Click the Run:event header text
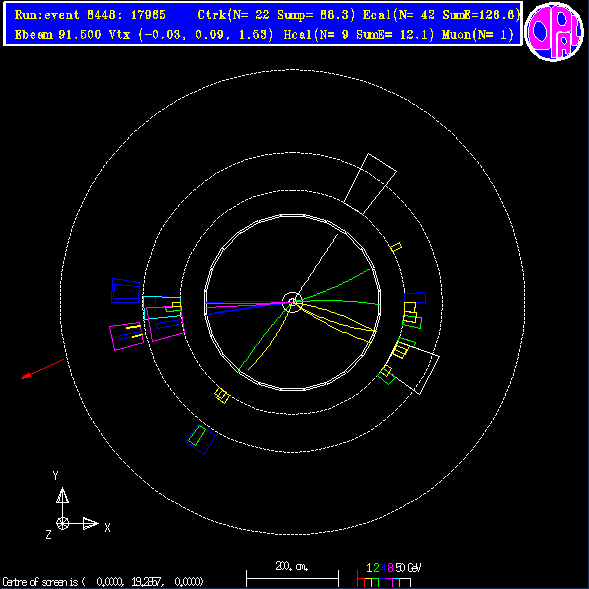Screen dimensions: 589x589 click(90, 15)
